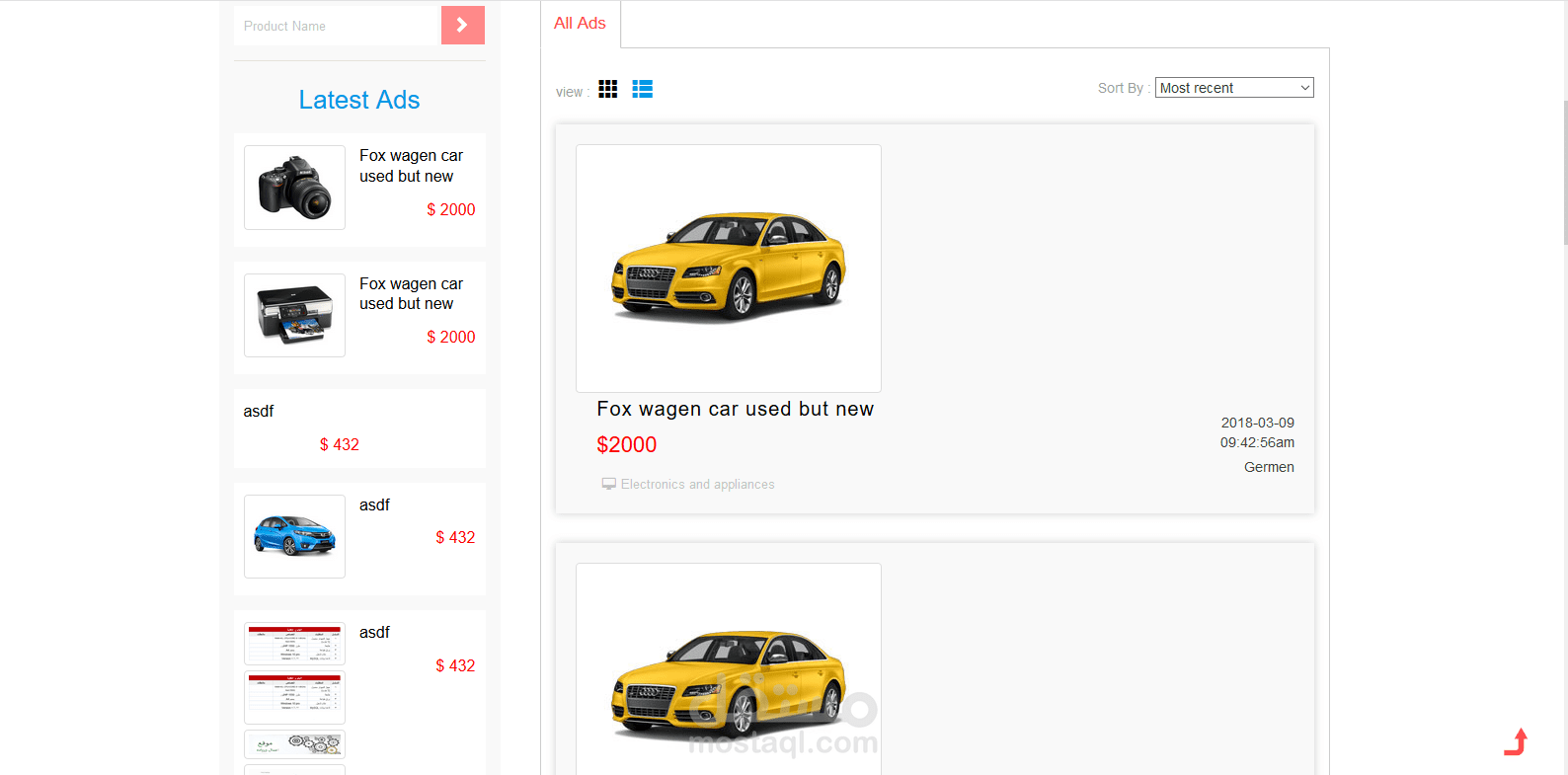This screenshot has height=775, width=1568.
Task: Open the camera thumbnail in Latest Ads
Action: coord(294,188)
